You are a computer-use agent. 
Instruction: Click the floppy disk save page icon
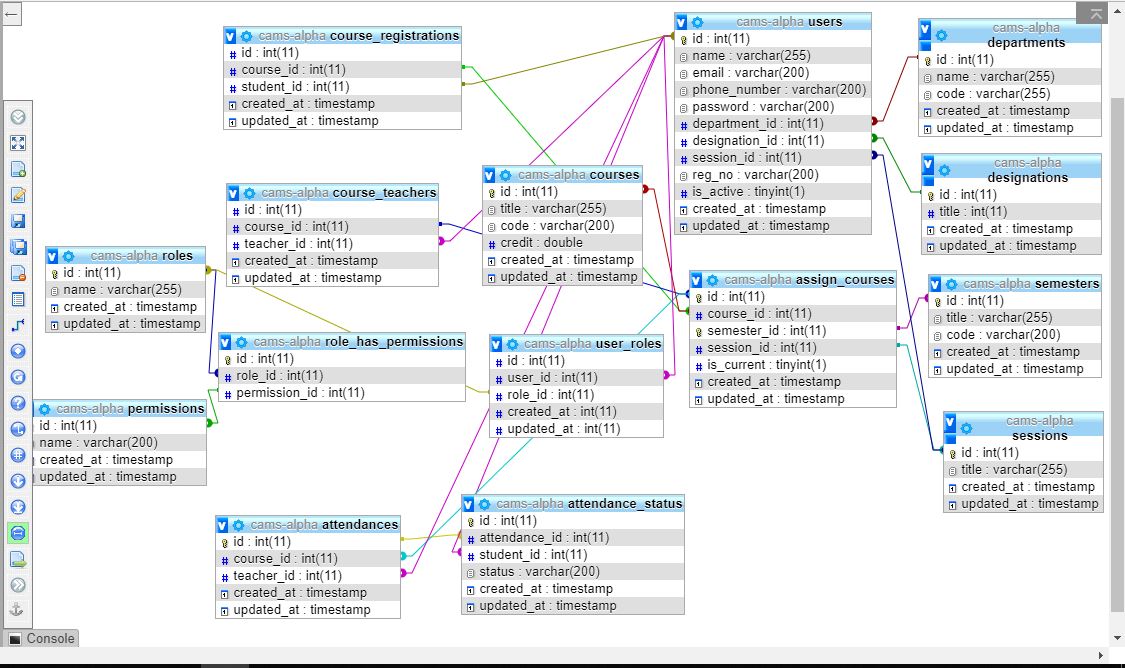(18, 221)
